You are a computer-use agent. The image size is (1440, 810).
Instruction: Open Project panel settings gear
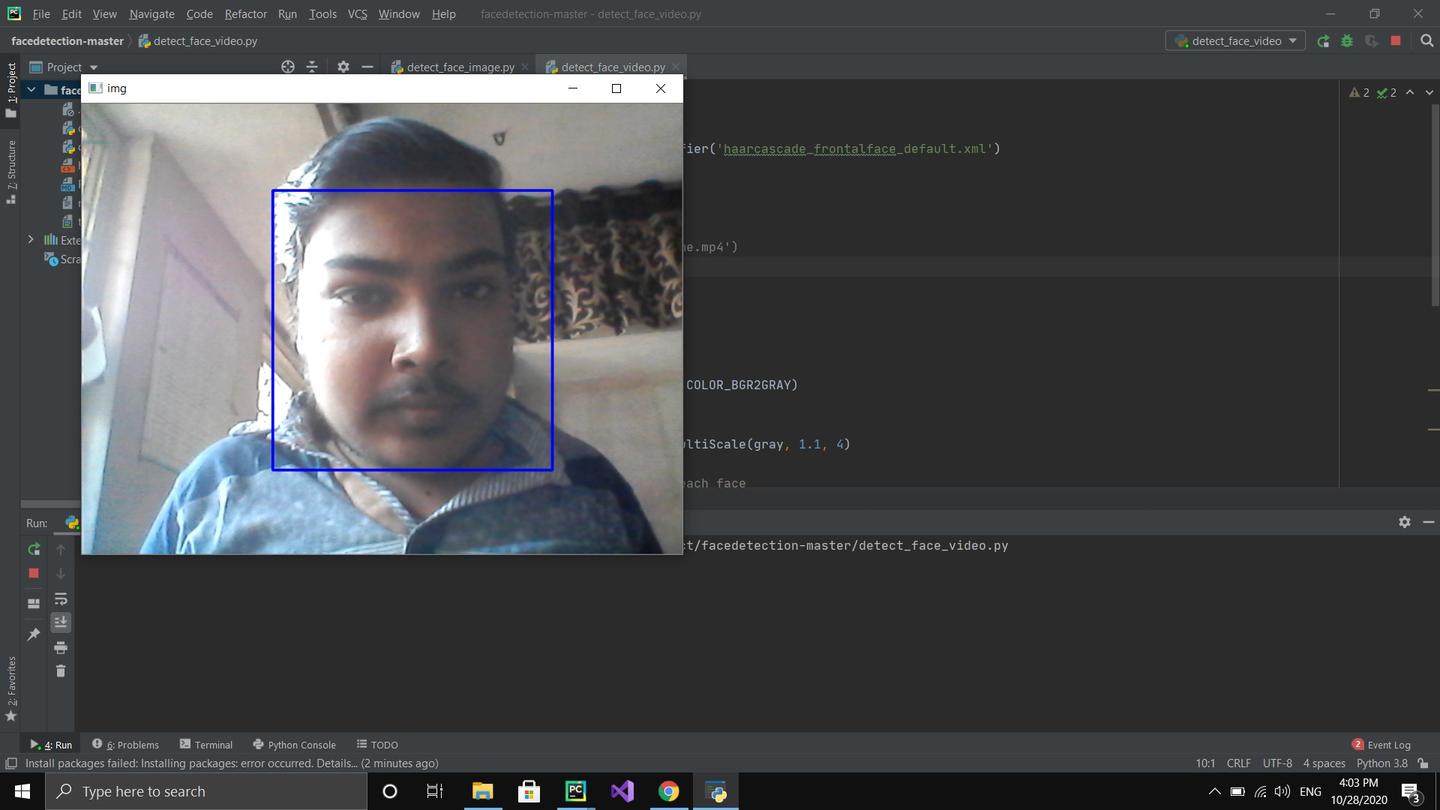[343, 67]
